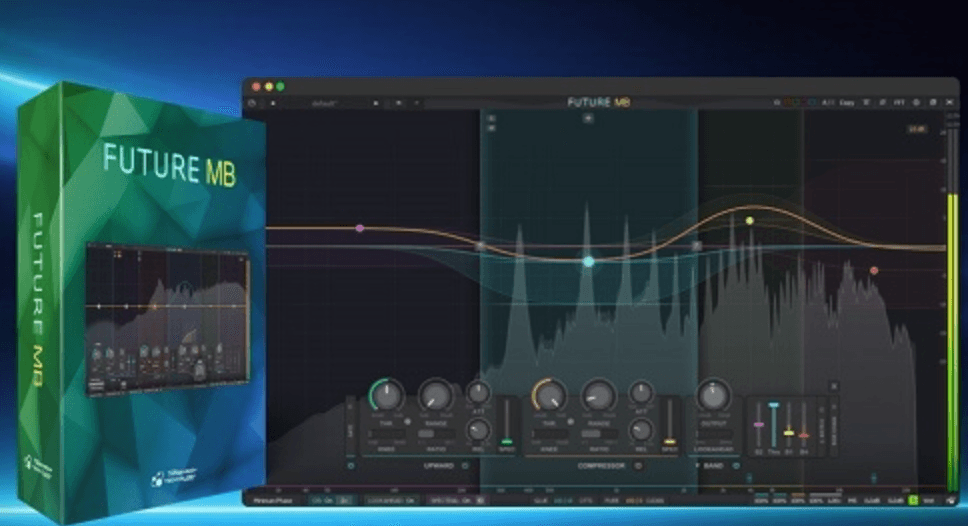Adjust the Upward THR knob
The image size is (968, 526).
pos(387,396)
